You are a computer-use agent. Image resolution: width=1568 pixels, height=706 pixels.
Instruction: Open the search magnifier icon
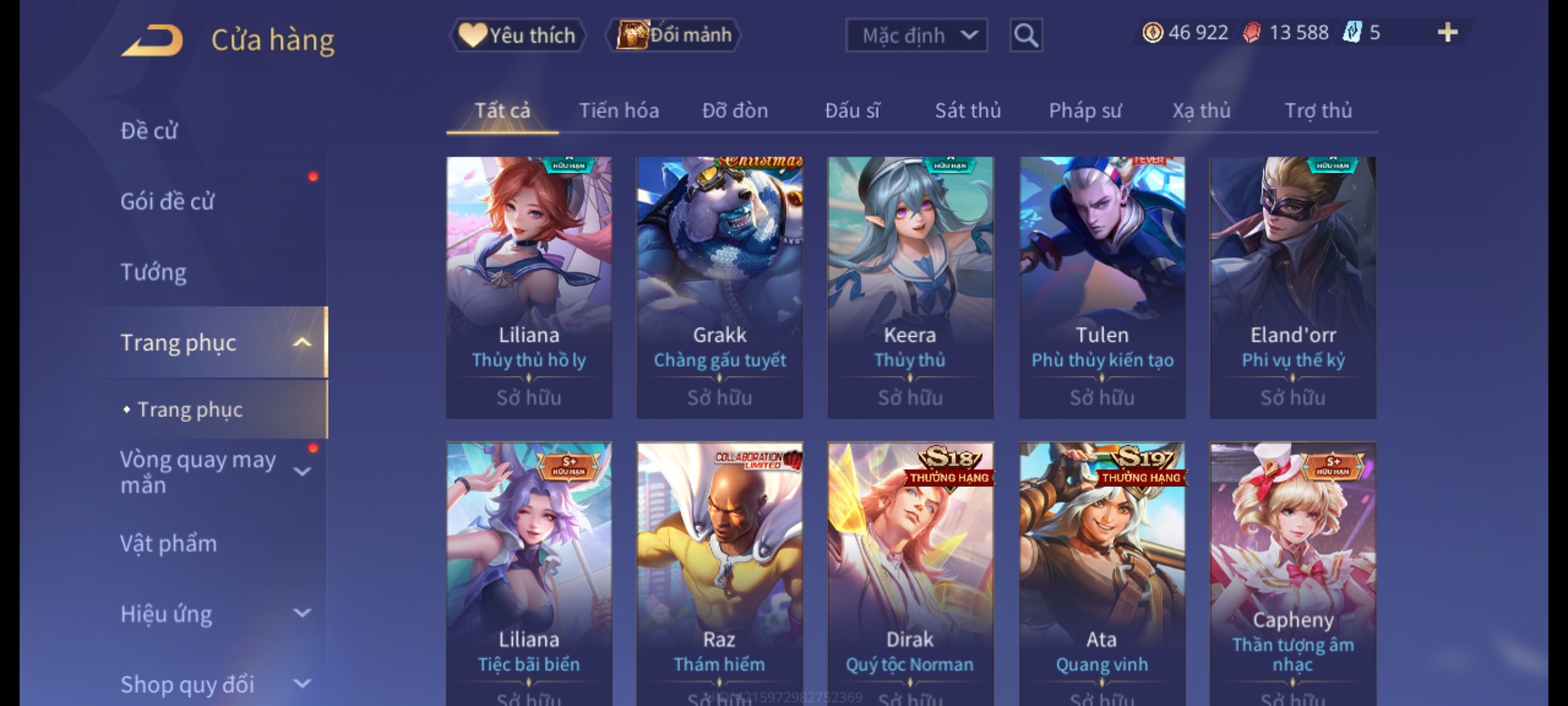click(1026, 35)
